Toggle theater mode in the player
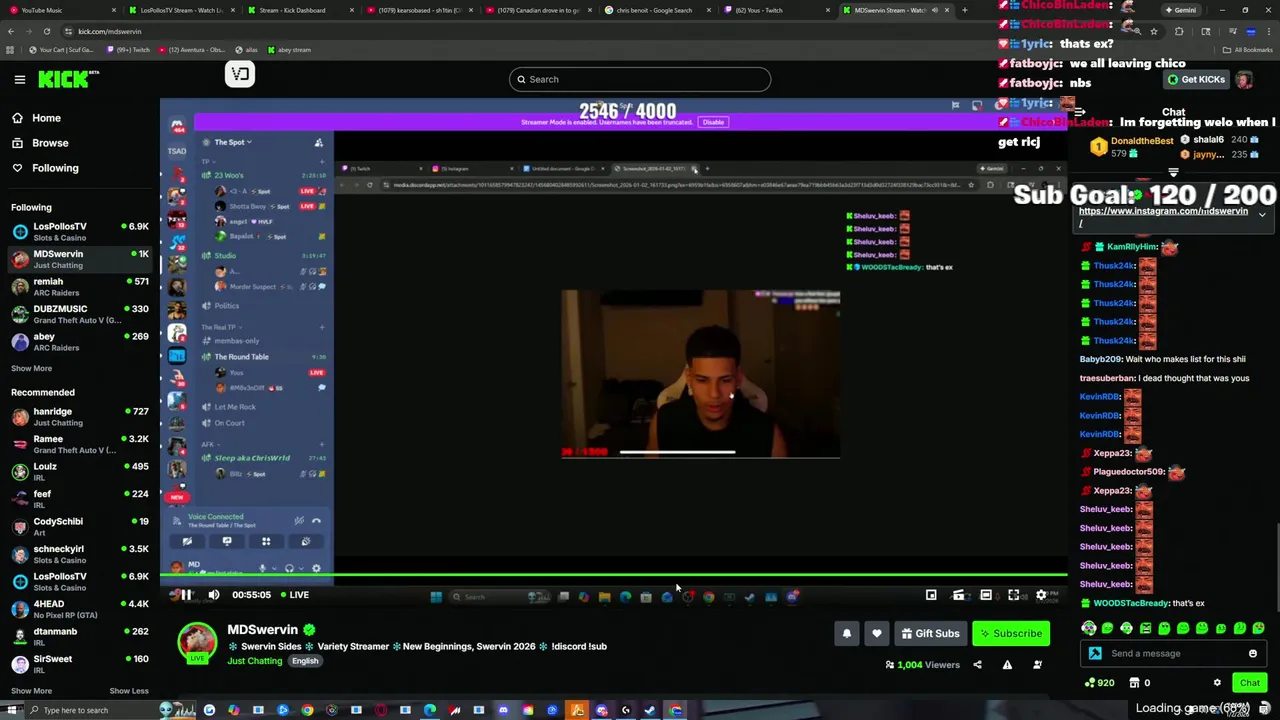Screen dimensions: 1280x720 click(x=986, y=595)
